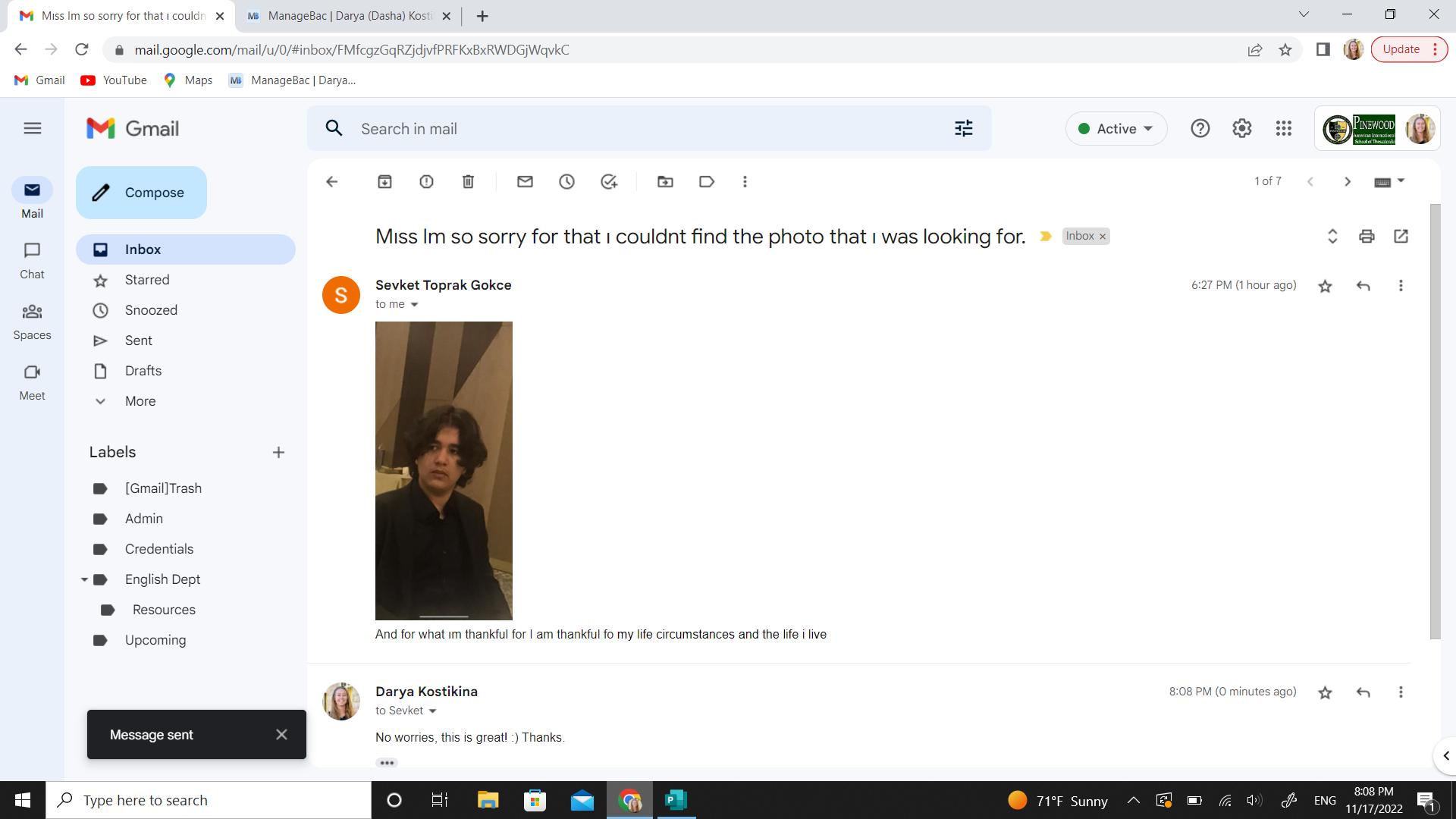Mark the email as unread
Screen dimensions: 1456x819
tap(525, 181)
